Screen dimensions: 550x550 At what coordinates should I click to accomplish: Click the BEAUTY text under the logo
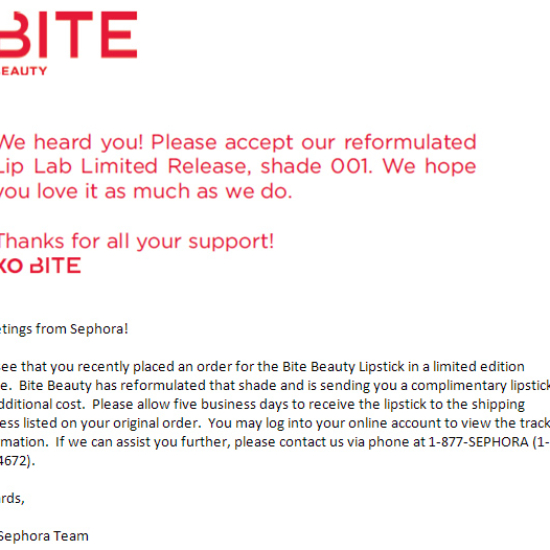[x=23, y=71]
